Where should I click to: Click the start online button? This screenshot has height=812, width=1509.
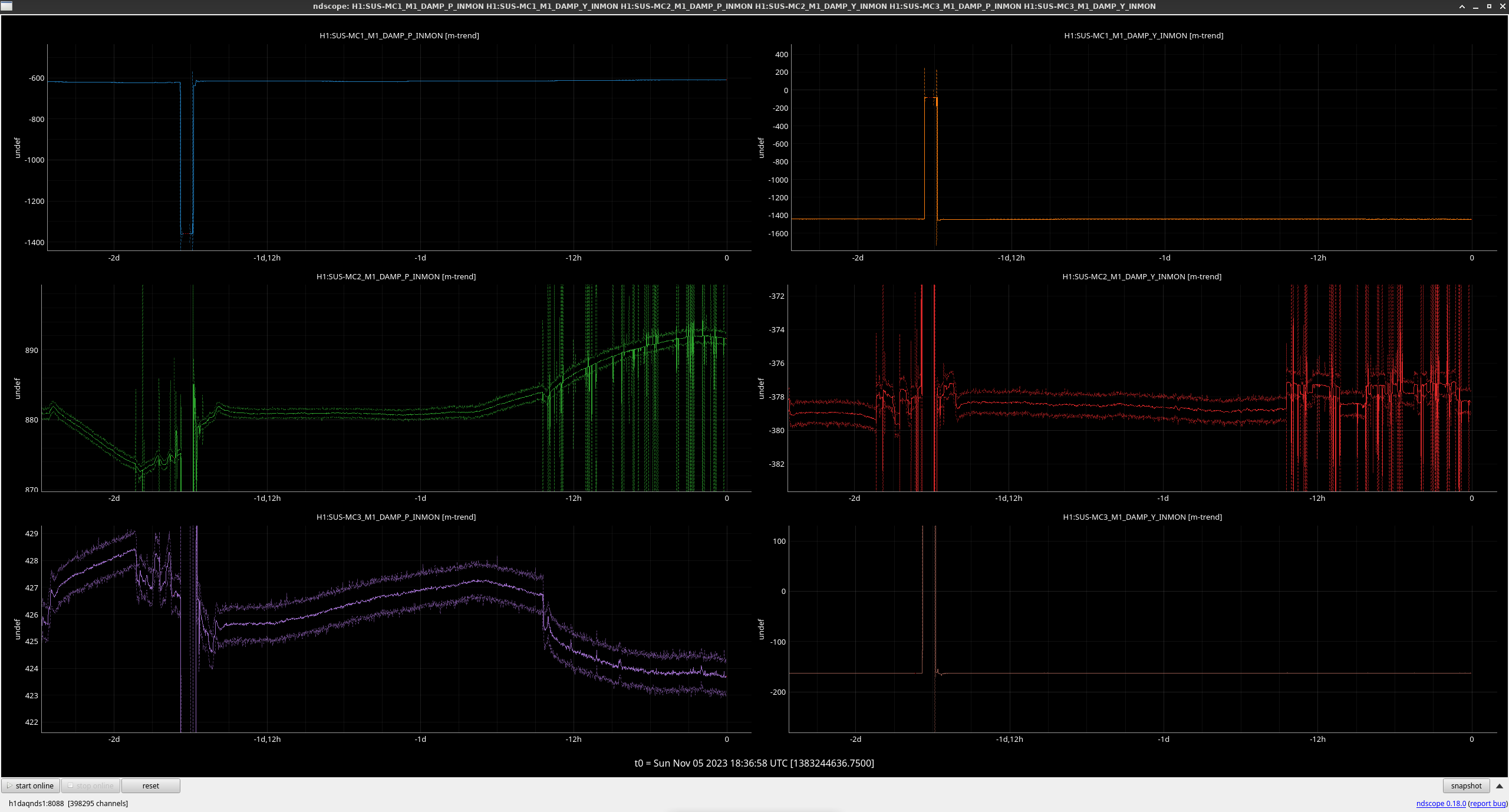coord(31,785)
